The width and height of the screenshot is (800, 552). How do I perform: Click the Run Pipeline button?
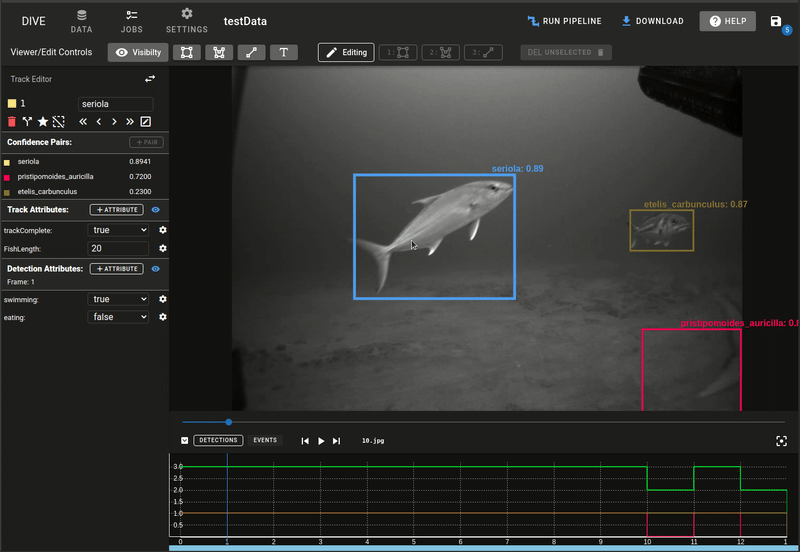pos(564,21)
